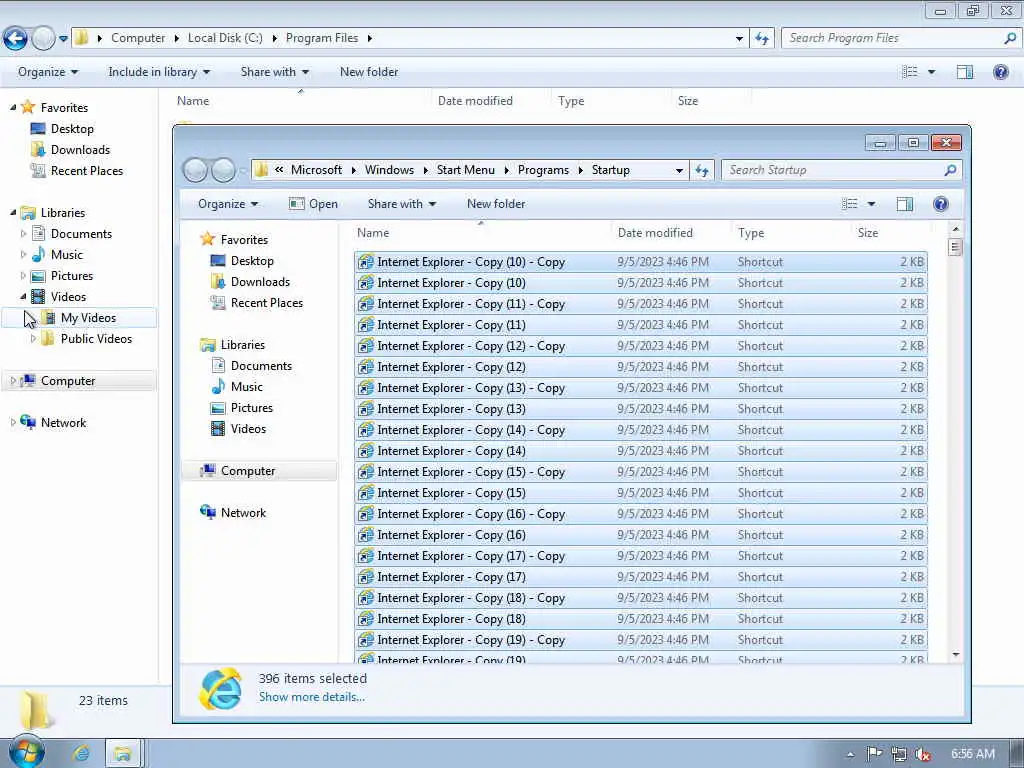Refresh the Program Files address bar
The image size is (1024, 768).
(761, 39)
